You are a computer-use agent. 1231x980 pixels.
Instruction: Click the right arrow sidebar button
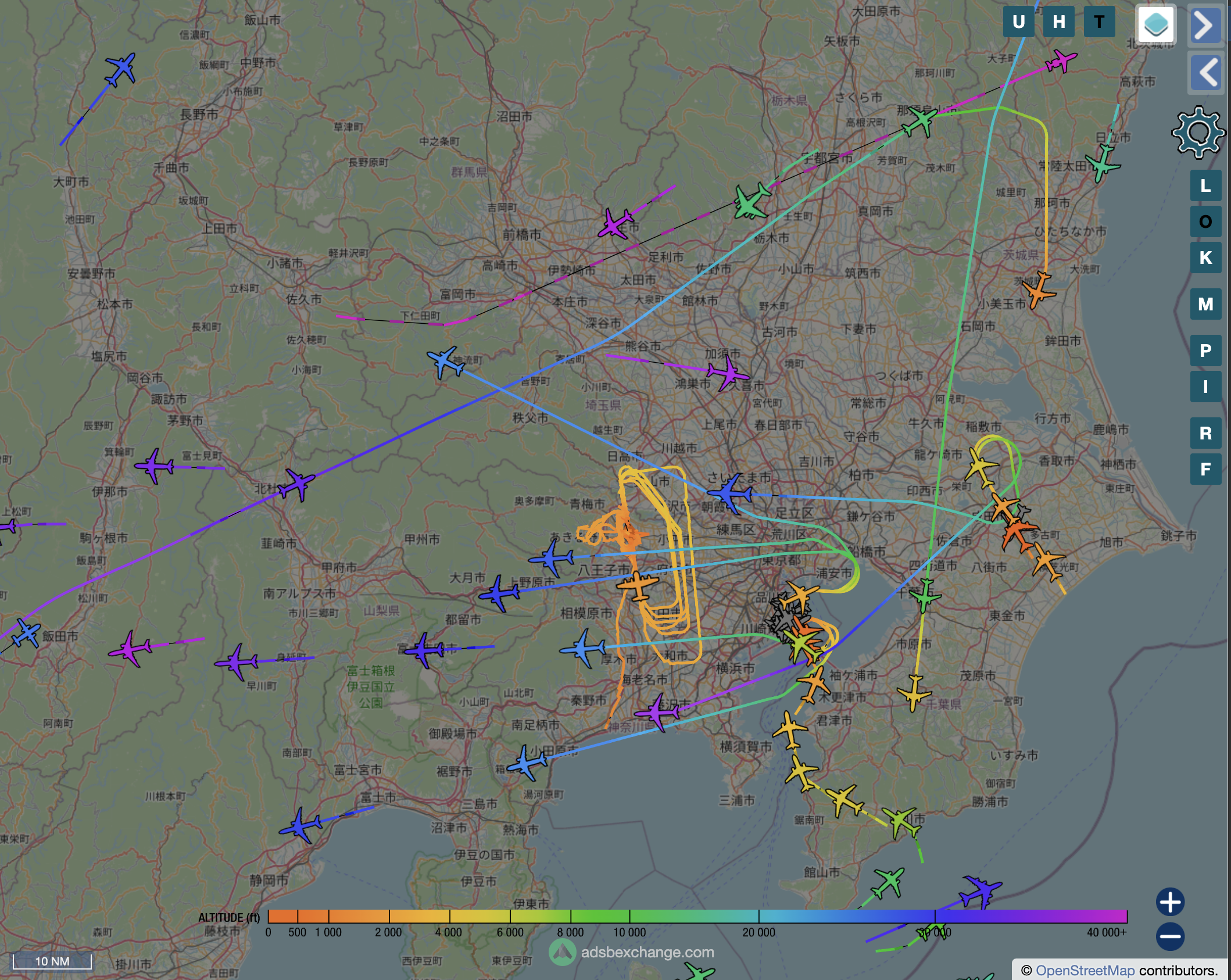pos(1205,24)
